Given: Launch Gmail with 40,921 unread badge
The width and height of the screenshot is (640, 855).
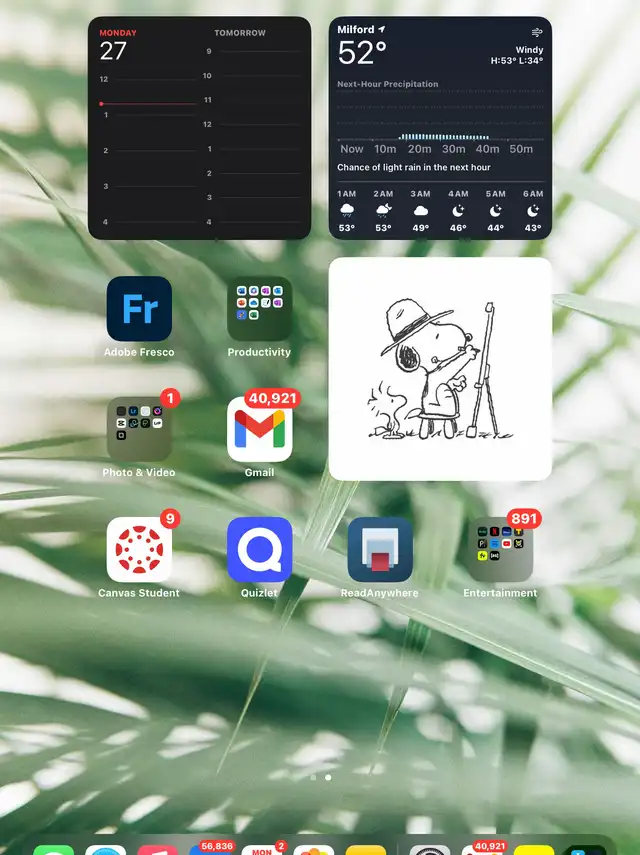Looking at the screenshot, I should (x=259, y=430).
